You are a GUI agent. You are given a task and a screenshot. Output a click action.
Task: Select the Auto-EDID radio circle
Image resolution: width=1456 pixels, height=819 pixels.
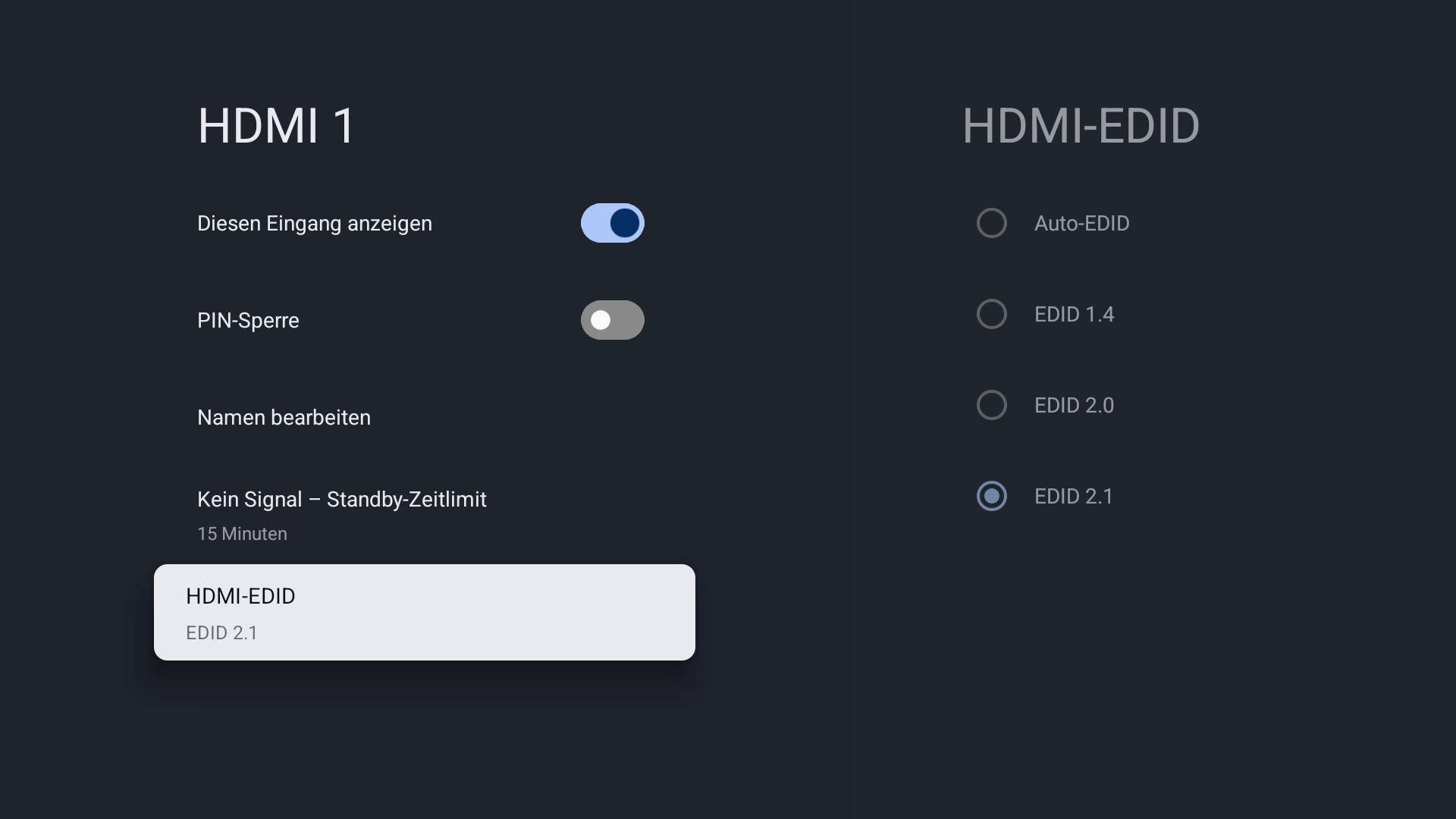[x=991, y=223]
